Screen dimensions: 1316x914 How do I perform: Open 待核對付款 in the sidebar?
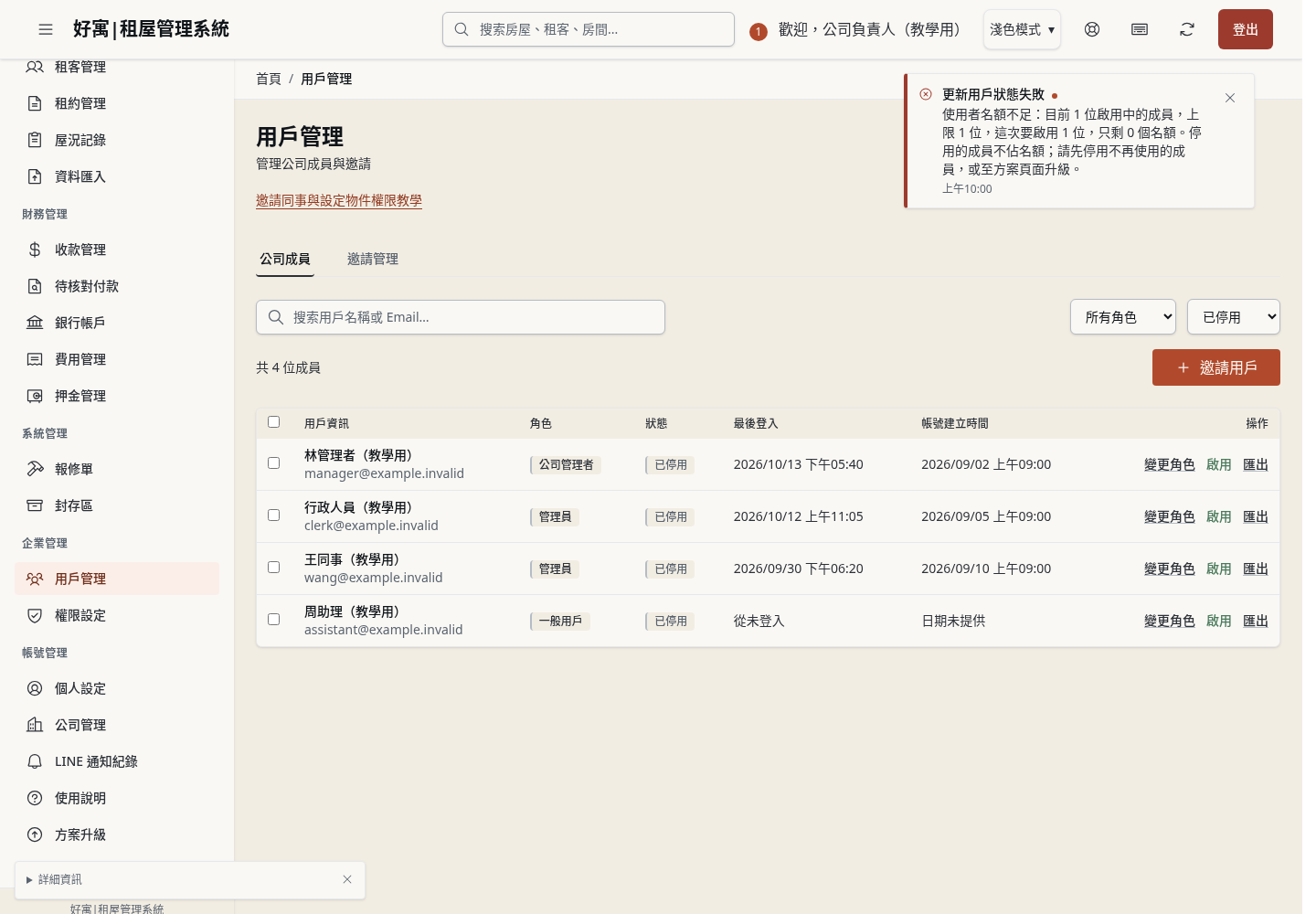117,286
